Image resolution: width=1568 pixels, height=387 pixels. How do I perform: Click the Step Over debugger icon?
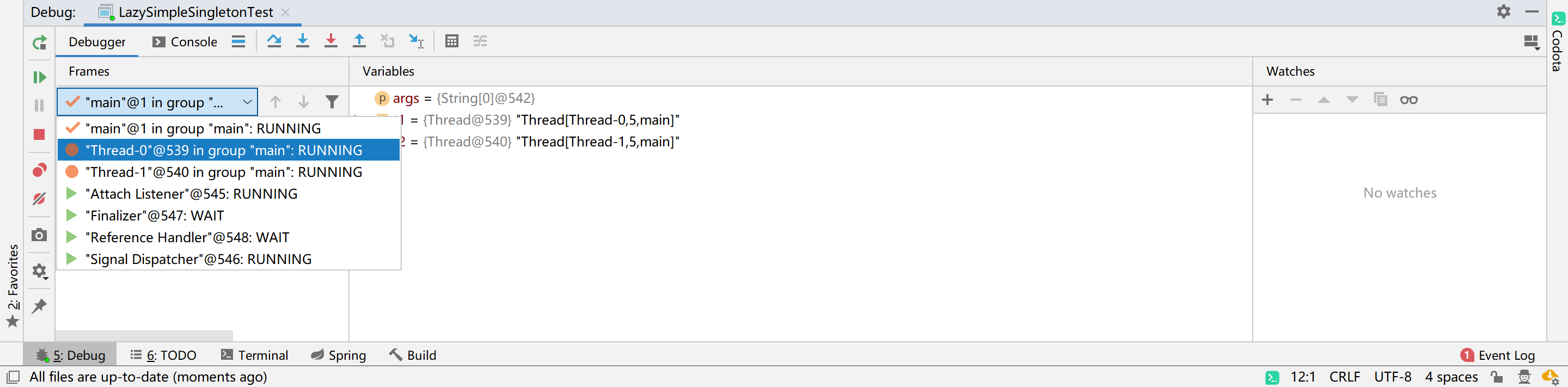point(274,41)
